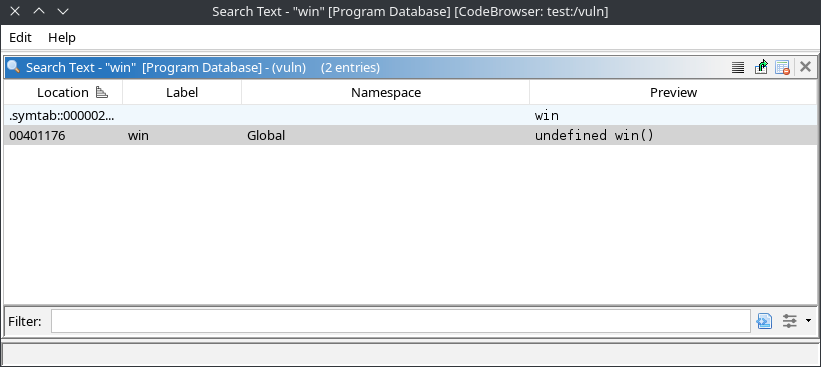Select the 00401176 location cell
821x367 pixels.
[x=63, y=136]
